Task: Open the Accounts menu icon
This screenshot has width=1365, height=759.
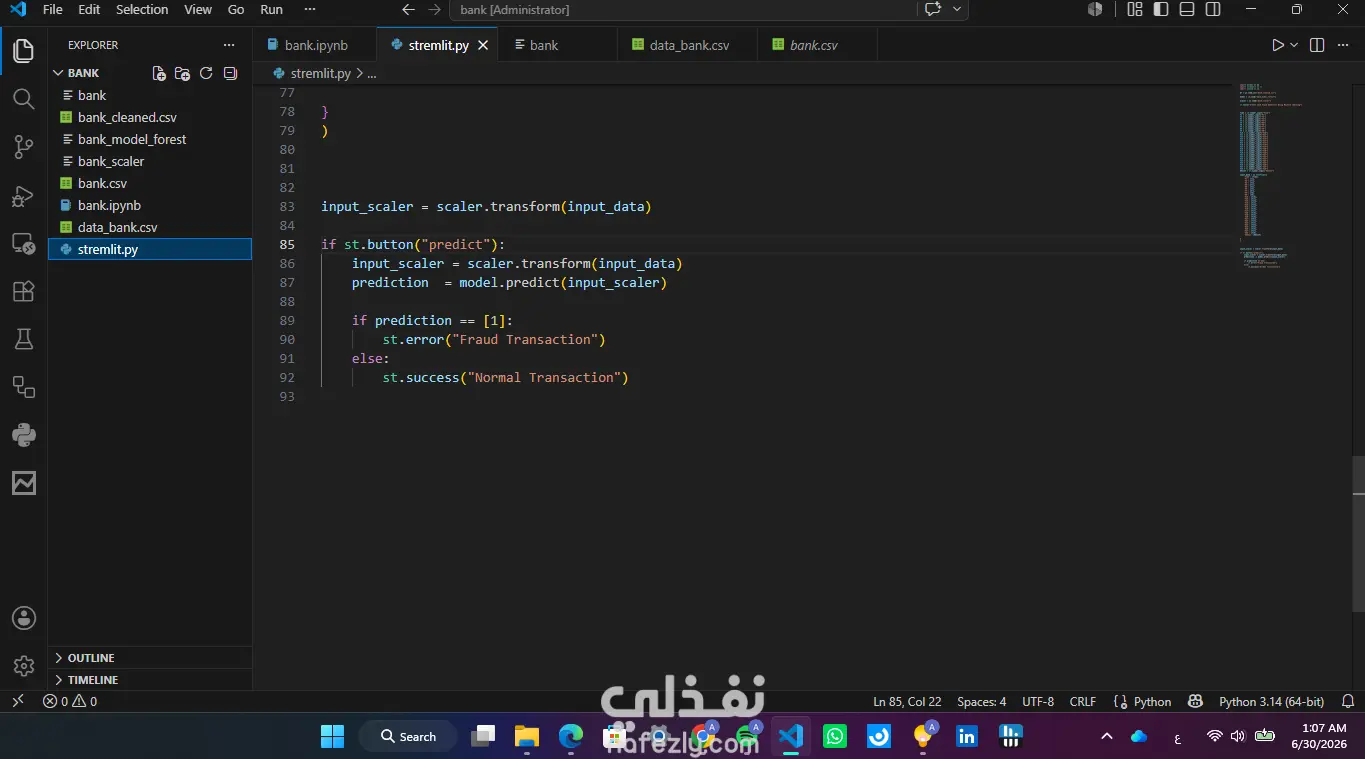Action: [24, 618]
